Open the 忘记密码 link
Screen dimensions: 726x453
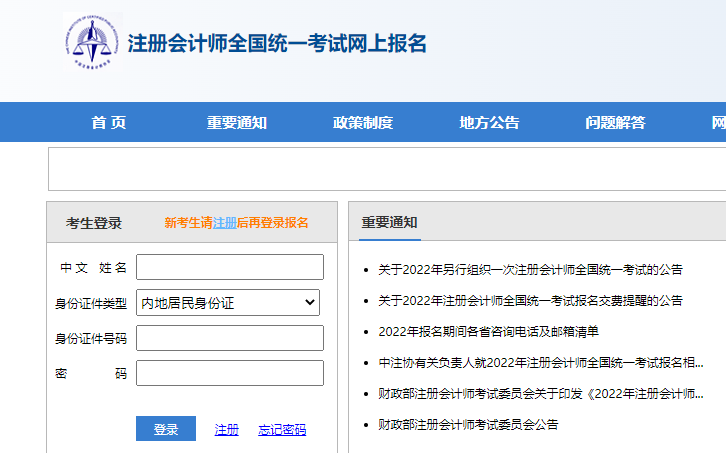[x=282, y=430]
